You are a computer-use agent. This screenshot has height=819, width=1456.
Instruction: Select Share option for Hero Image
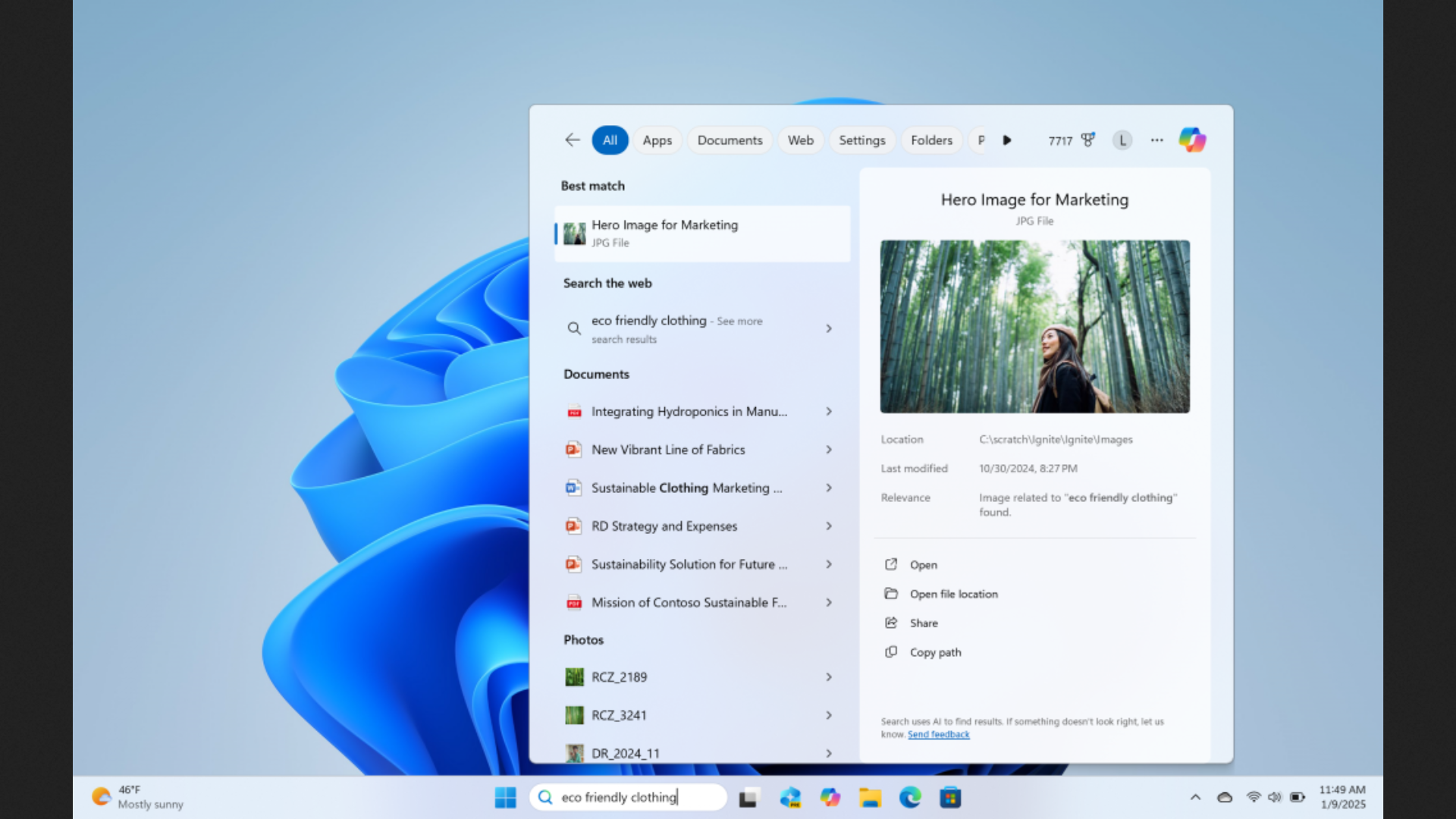coord(922,623)
